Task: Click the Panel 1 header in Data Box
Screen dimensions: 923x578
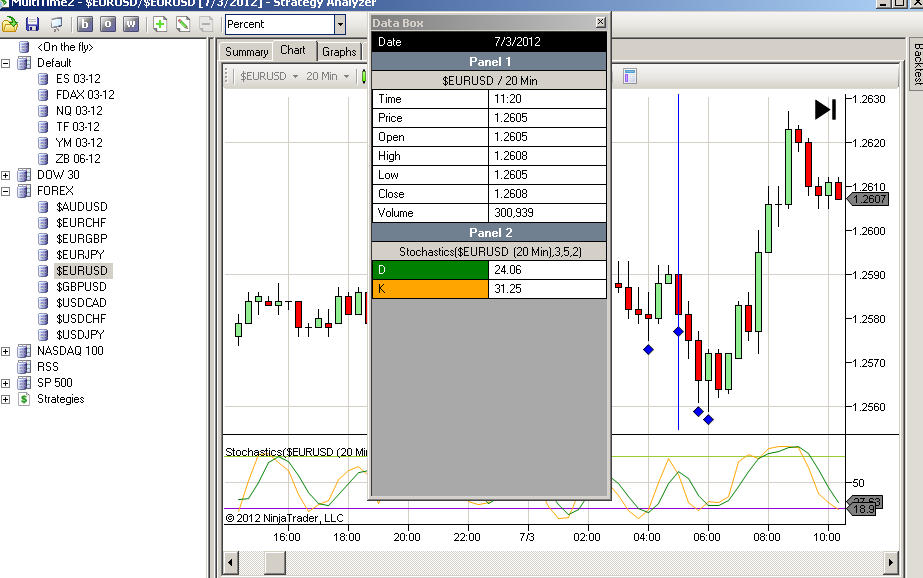Action: click(x=489, y=62)
